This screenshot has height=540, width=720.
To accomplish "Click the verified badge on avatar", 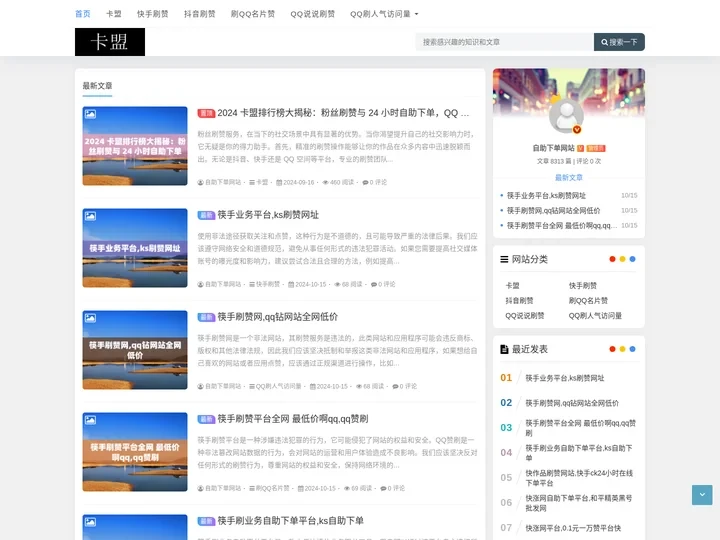I will [x=577, y=130].
